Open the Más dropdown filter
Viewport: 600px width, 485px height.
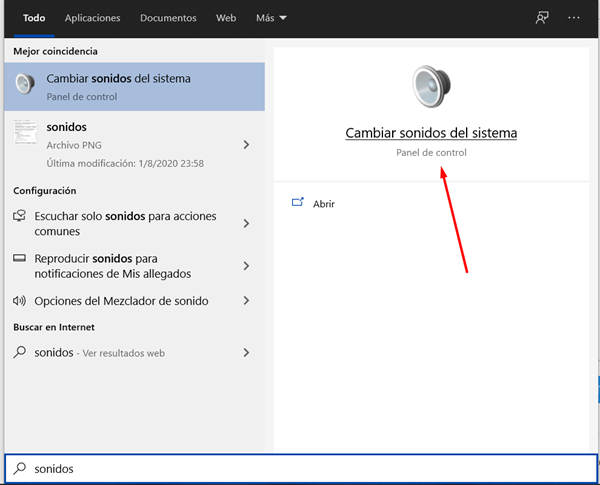270,18
